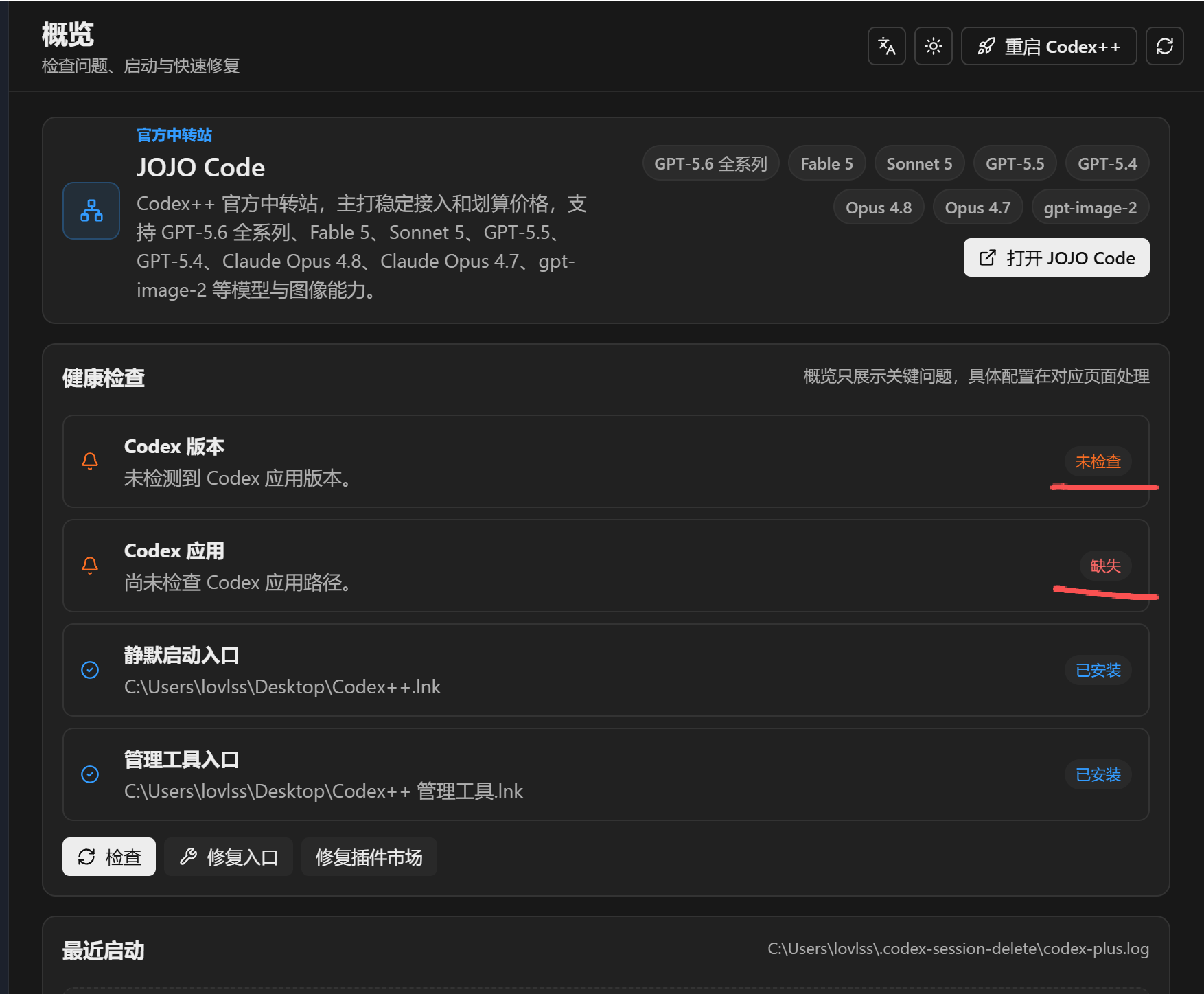Viewport: 1204px width, 994px height.
Task: Select the GPT-5.6 全系列 tag
Action: (x=710, y=163)
